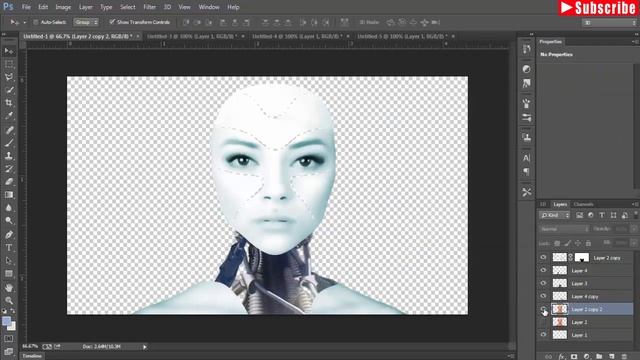This screenshot has height=360, width=640.
Task: Select the Layer 2 copy mask thumbnail
Action: tap(582, 258)
